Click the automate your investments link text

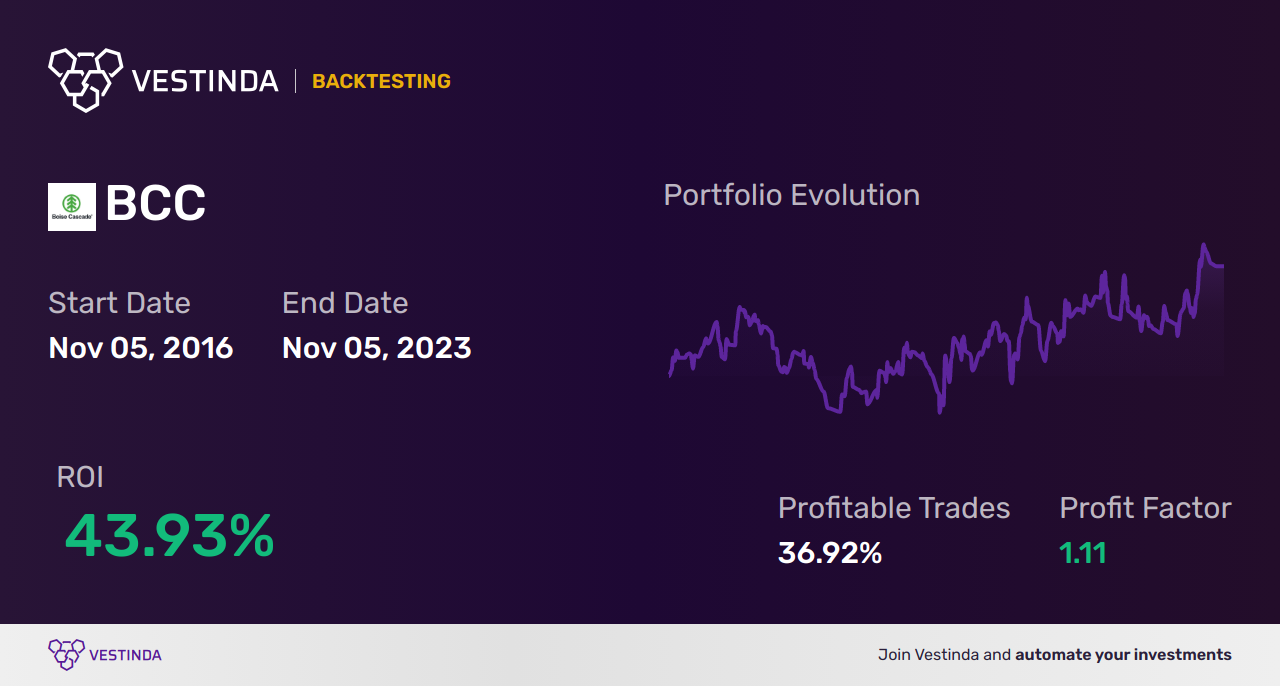point(1123,655)
